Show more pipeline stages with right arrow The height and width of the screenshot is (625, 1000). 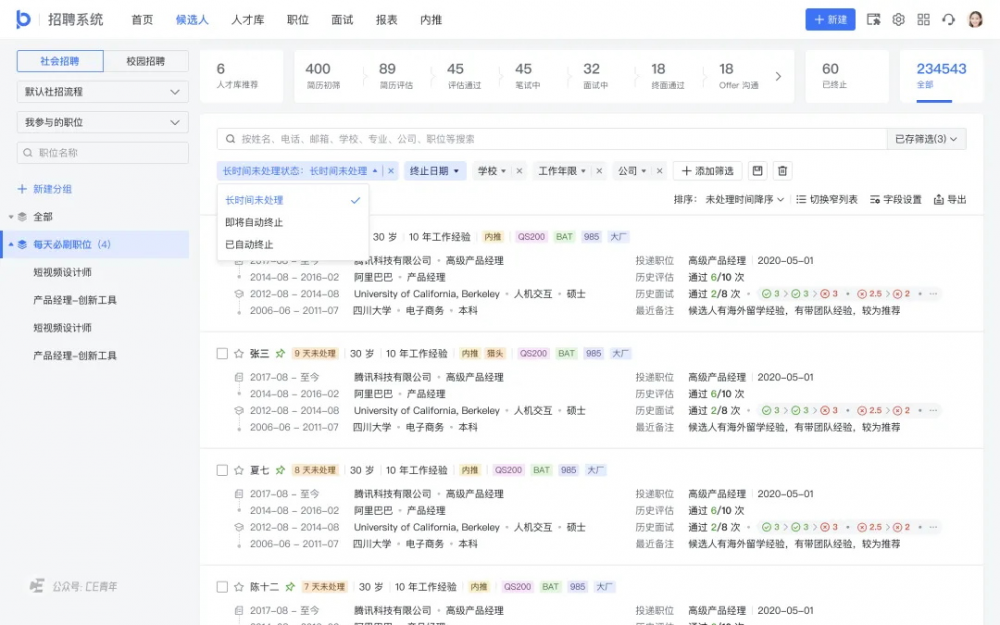coord(778,77)
